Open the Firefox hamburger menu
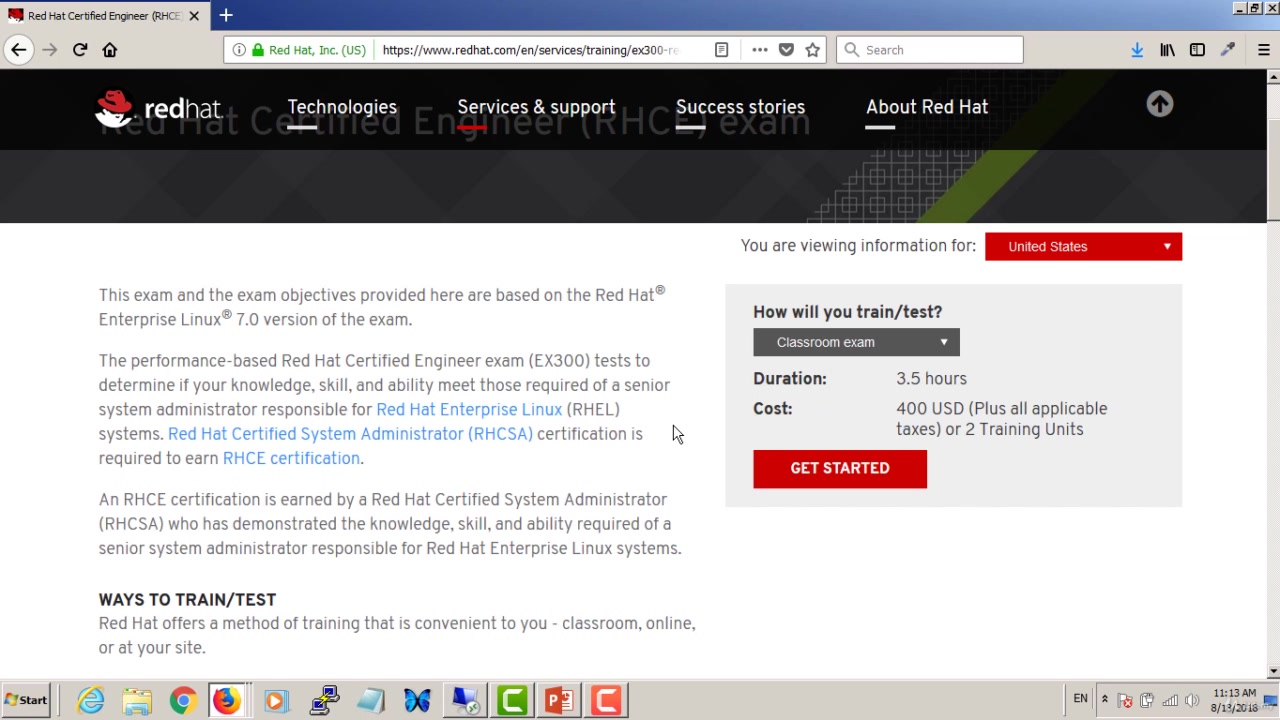Viewport: 1280px width, 720px height. point(1263,50)
